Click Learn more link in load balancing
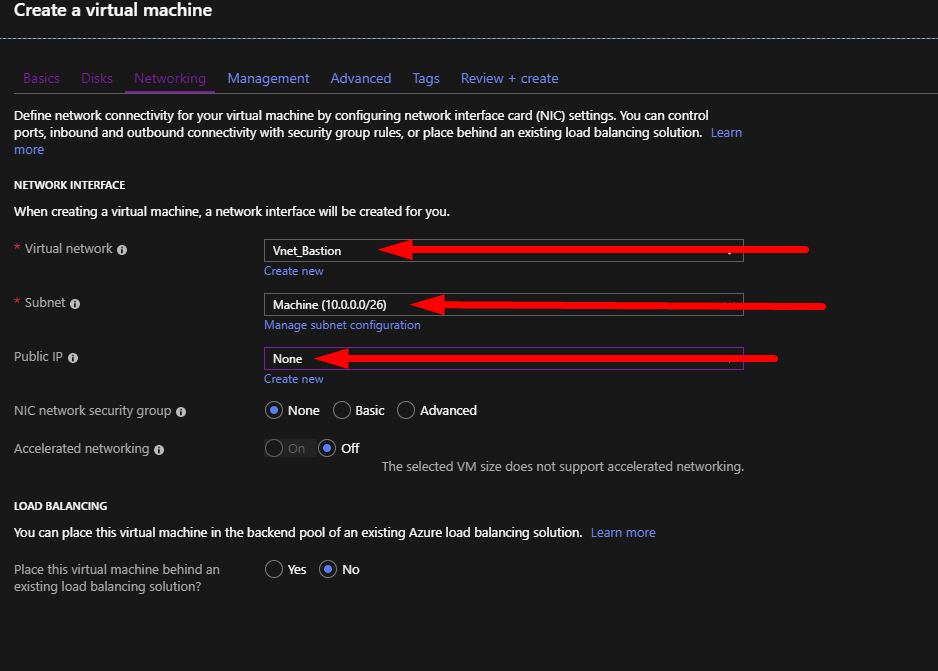Screen dimensions: 938x671 tap(623, 532)
